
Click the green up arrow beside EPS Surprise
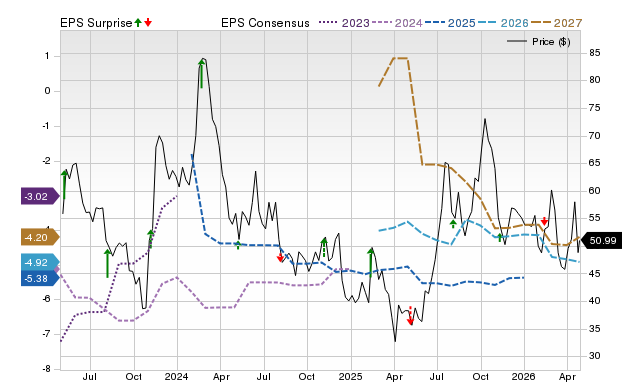(138, 23)
